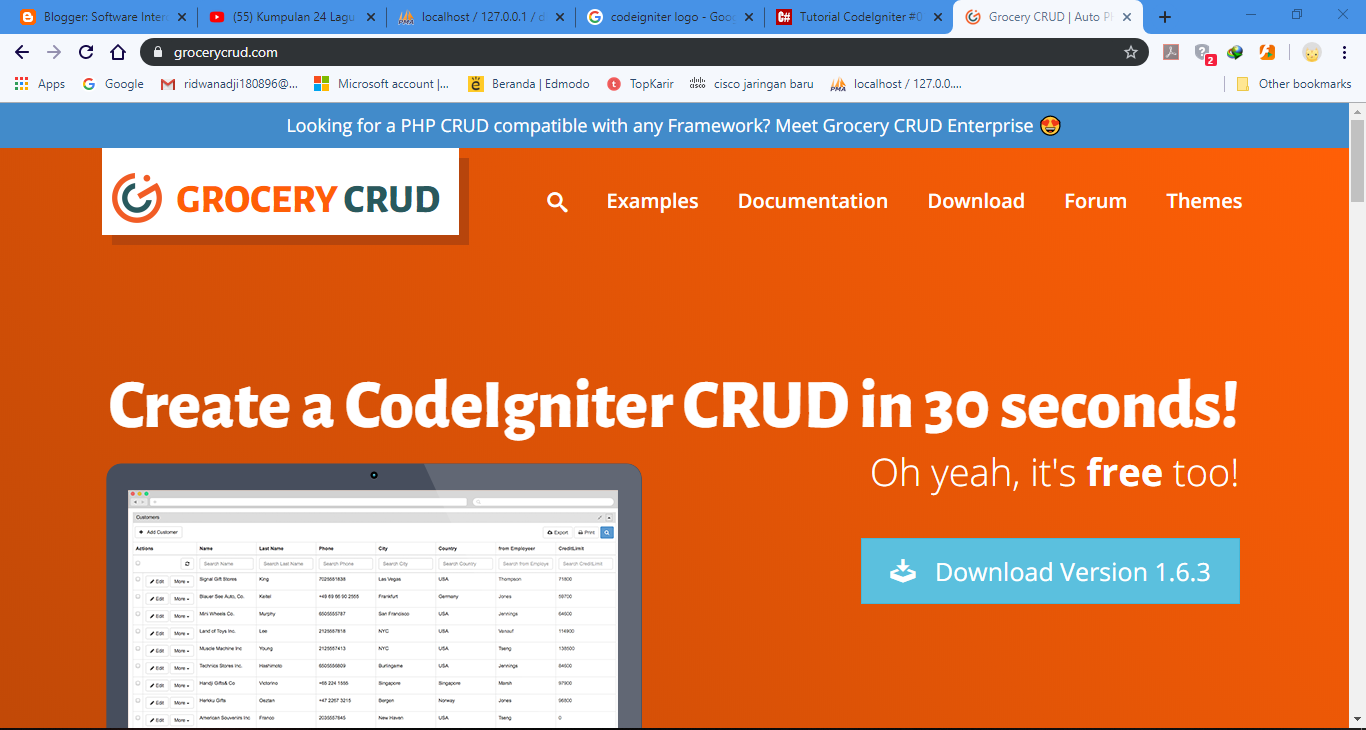Click the Download Version 1.6.3 button

[1050, 571]
